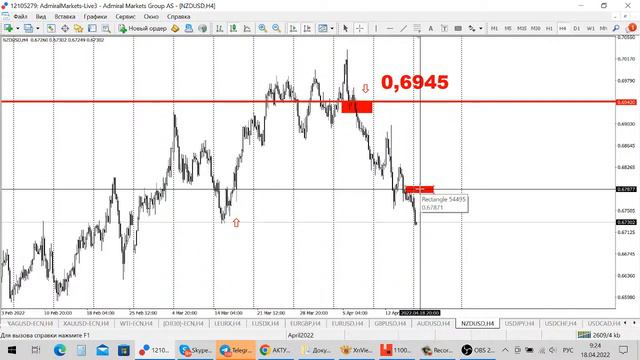Open the notifications alert icon
The image size is (640, 360).
coord(631,28)
